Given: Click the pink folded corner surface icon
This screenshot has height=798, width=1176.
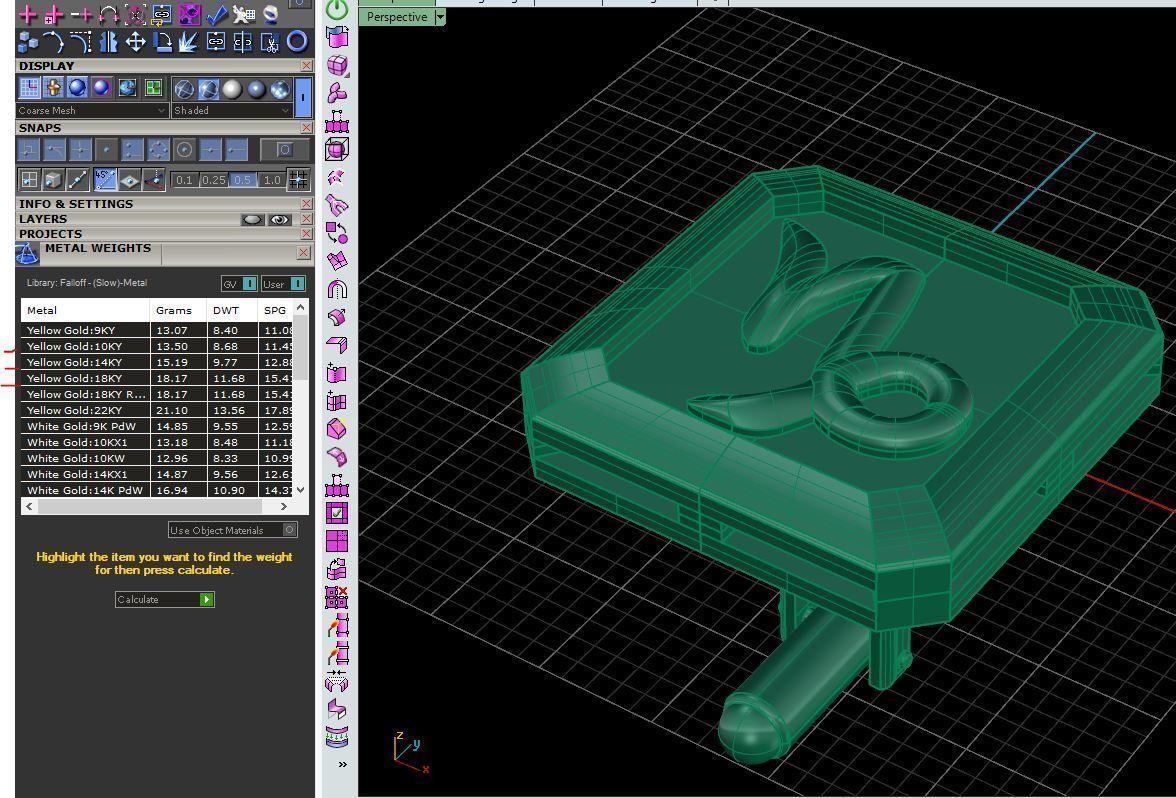Looking at the screenshot, I should pos(338,344).
